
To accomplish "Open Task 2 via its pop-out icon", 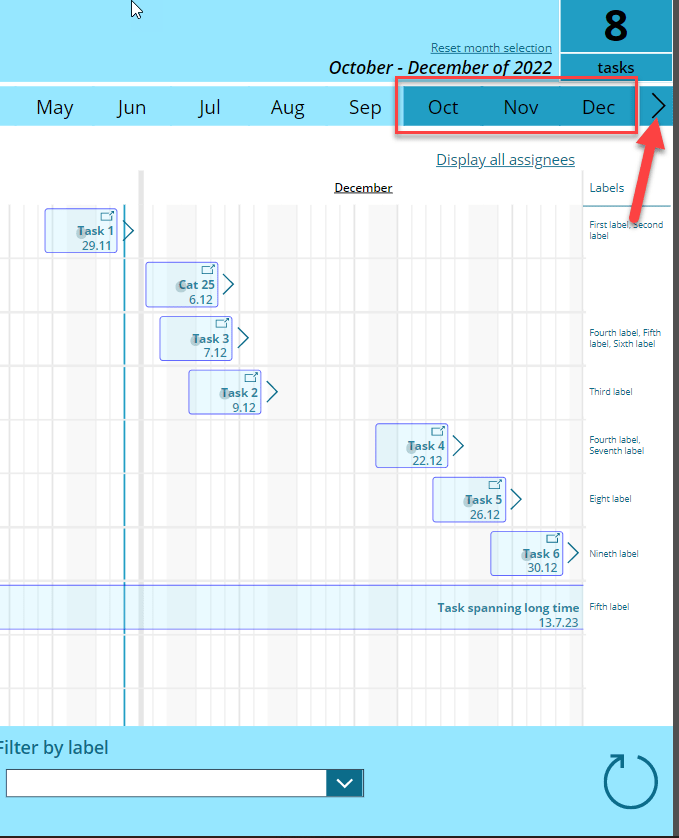I will click(x=252, y=378).
